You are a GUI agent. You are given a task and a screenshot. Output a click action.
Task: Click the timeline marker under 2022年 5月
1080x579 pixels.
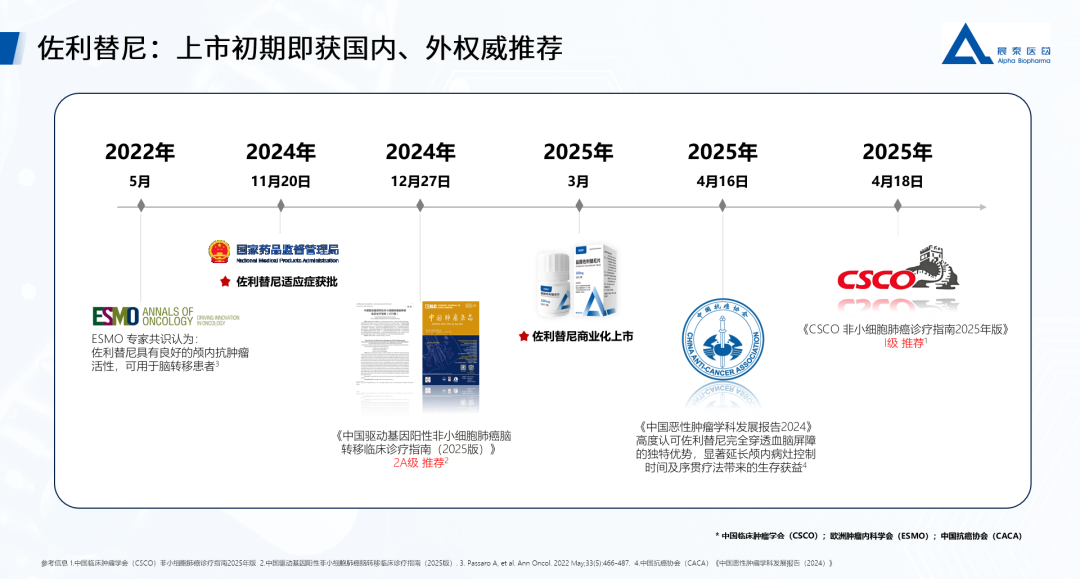141,206
